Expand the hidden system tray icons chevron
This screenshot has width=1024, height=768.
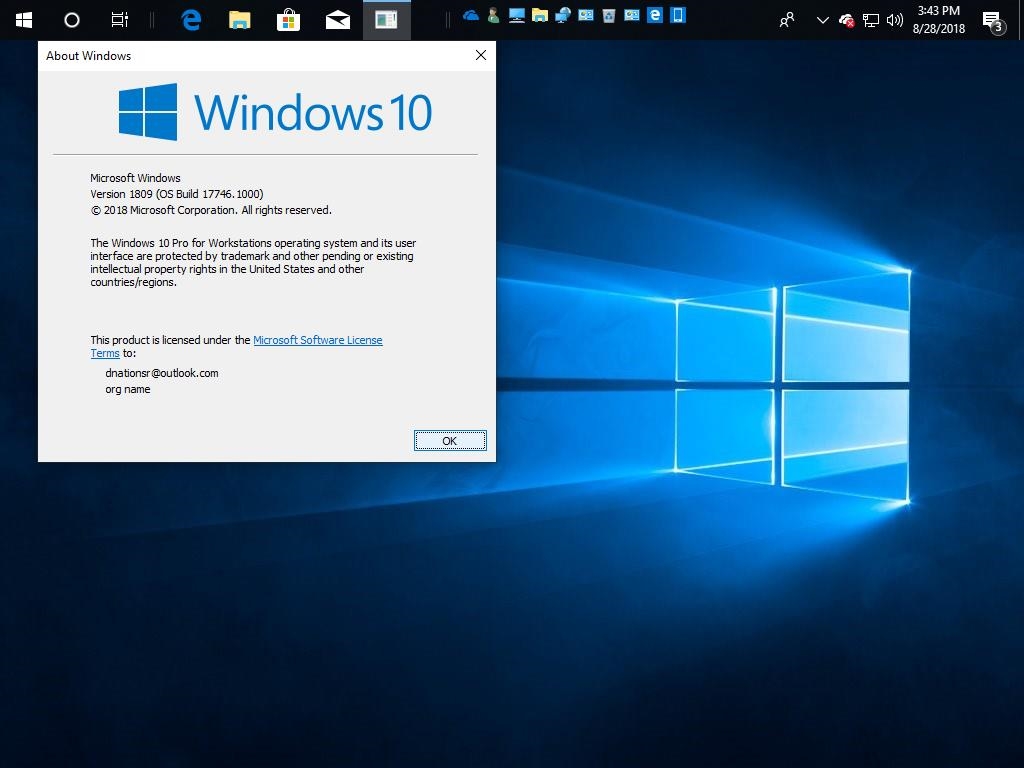click(822, 20)
